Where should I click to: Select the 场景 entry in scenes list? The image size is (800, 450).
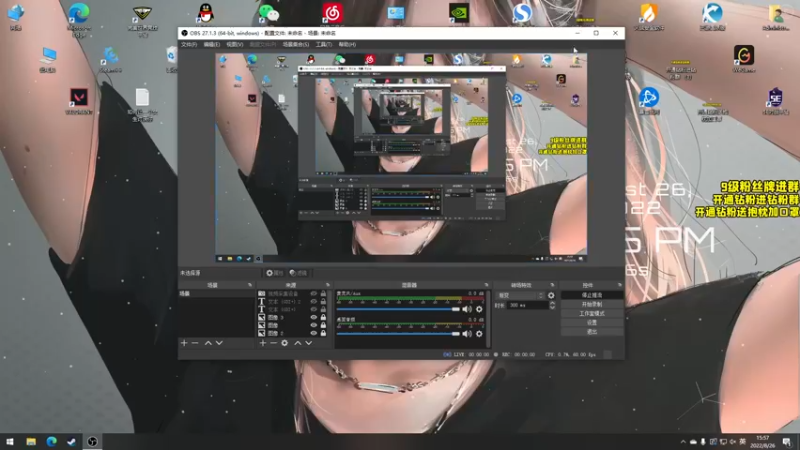(x=216, y=294)
